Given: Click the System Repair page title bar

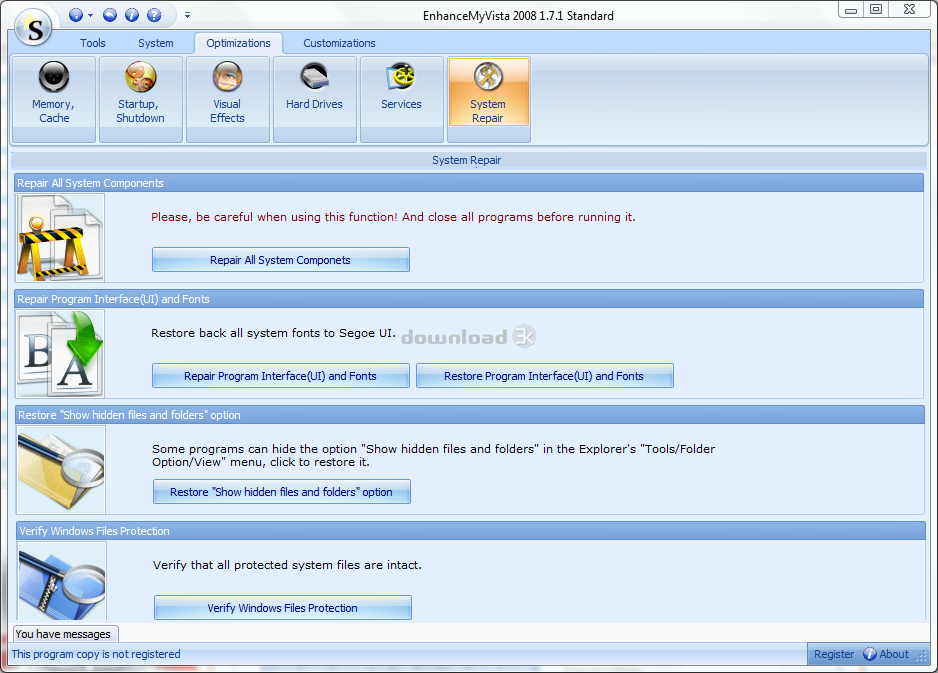Looking at the screenshot, I should (469, 160).
